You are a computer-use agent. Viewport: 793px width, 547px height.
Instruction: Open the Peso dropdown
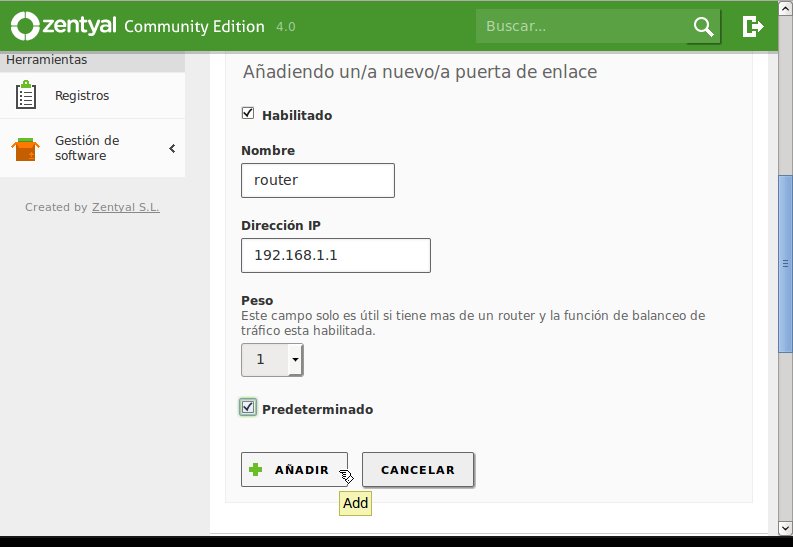point(272,359)
